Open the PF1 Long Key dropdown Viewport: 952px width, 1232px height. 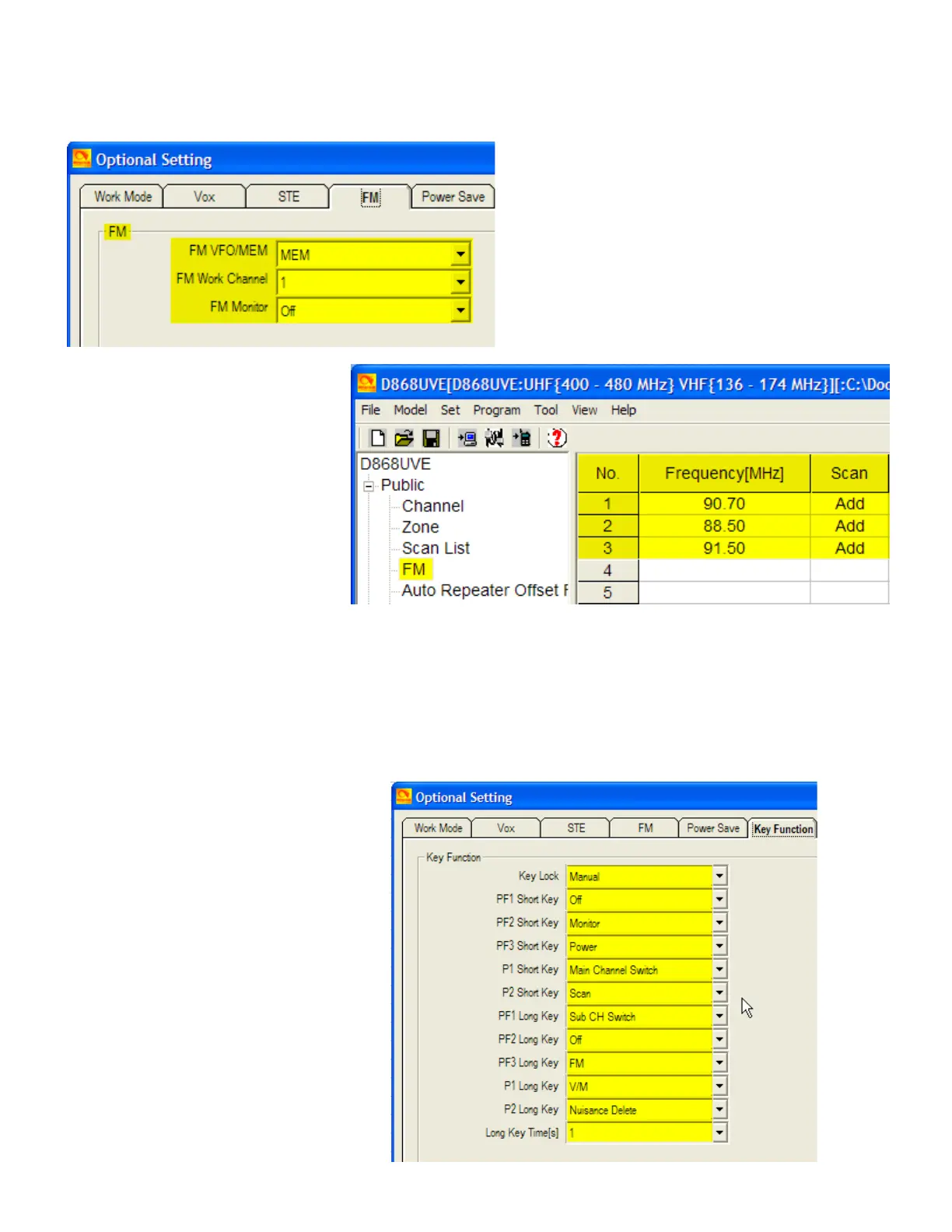coord(719,1016)
